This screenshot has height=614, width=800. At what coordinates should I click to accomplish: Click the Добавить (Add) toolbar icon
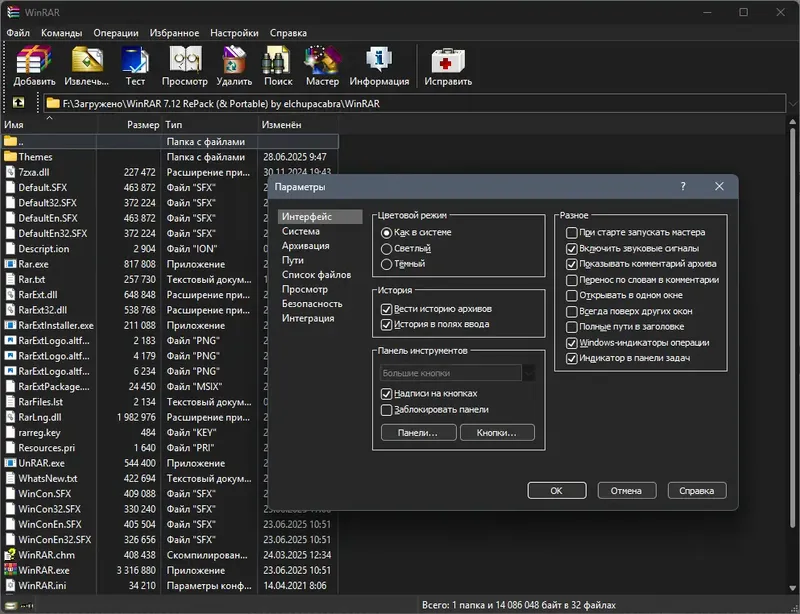pos(35,61)
